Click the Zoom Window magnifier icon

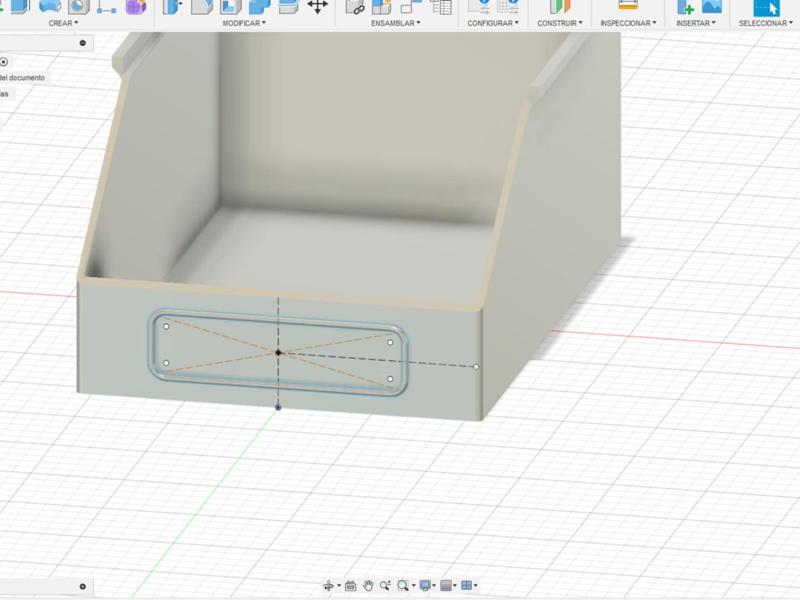(403, 585)
